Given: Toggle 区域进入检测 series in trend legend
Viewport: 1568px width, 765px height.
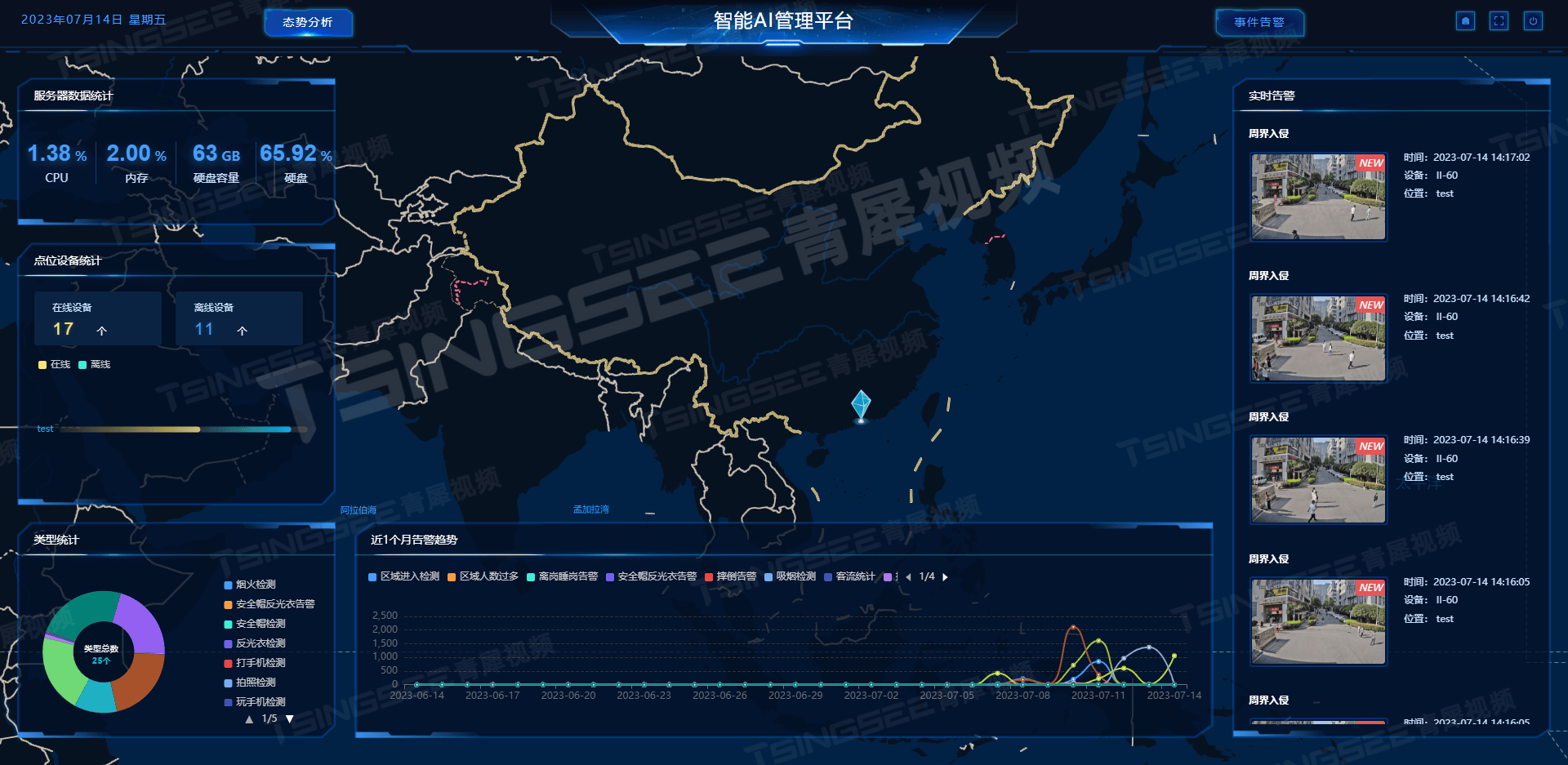Looking at the screenshot, I should (404, 576).
